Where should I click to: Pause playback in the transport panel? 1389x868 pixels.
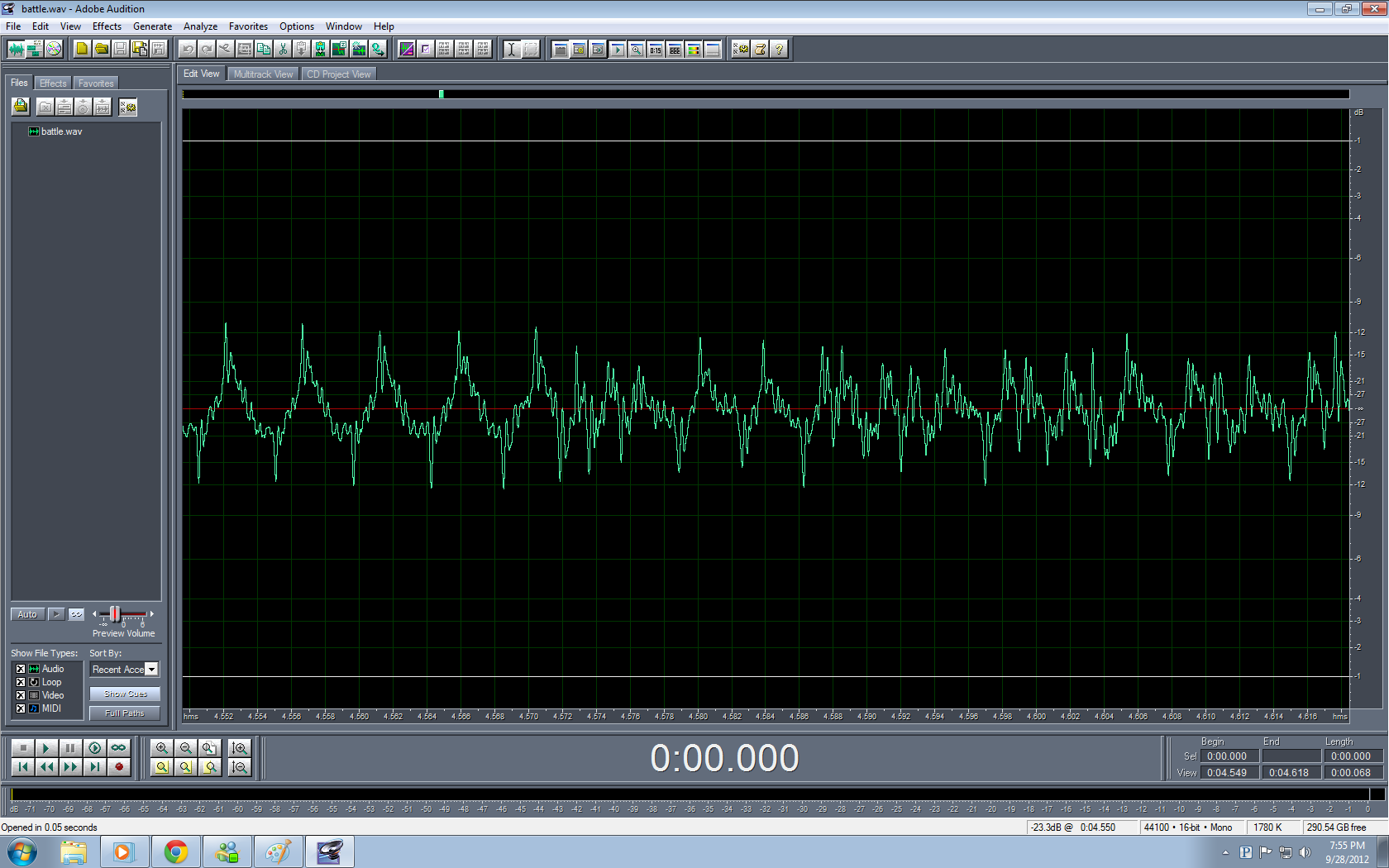click(x=71, y=748)
